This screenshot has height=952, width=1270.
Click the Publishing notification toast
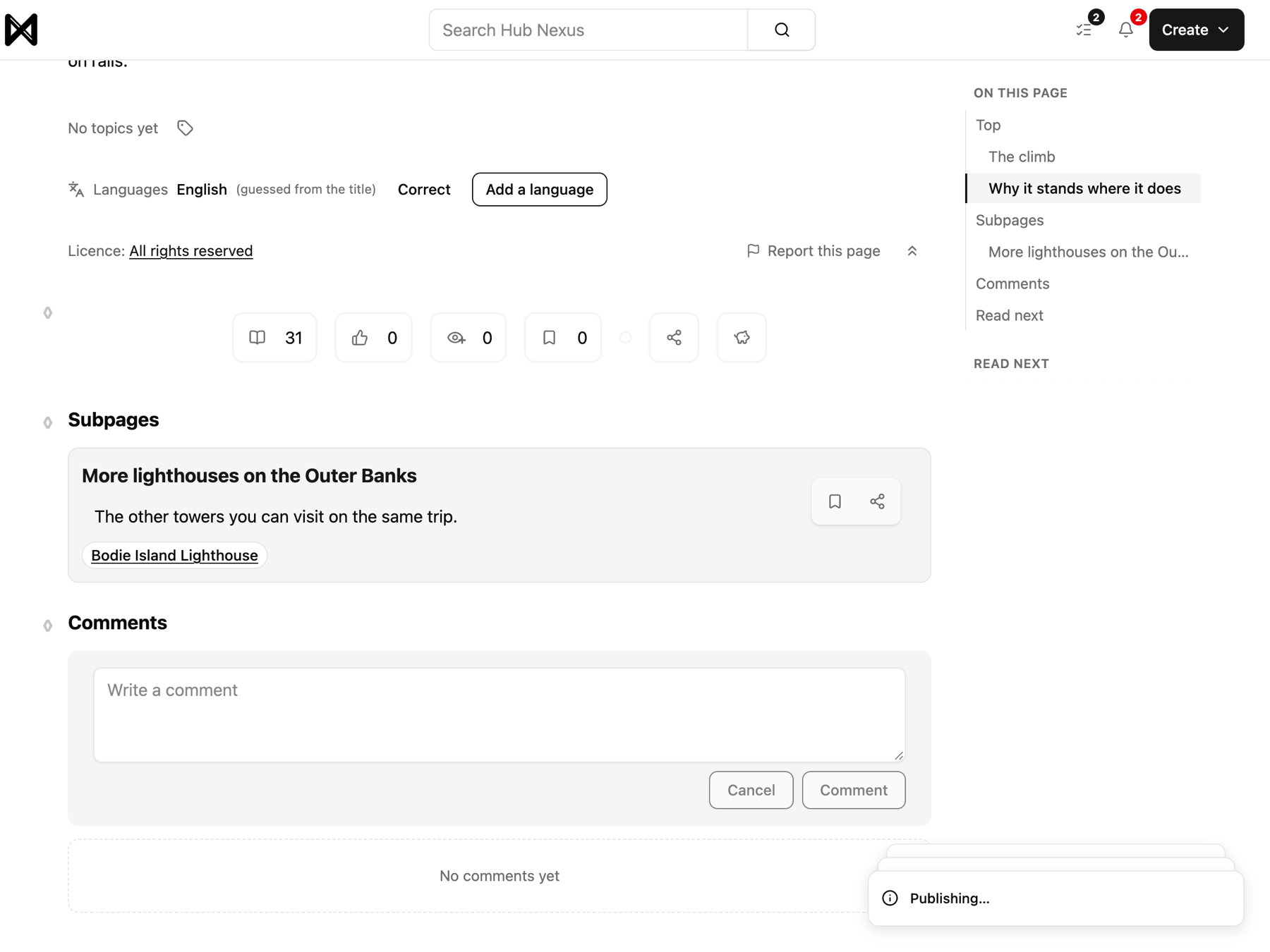[x=1056, y=898]
